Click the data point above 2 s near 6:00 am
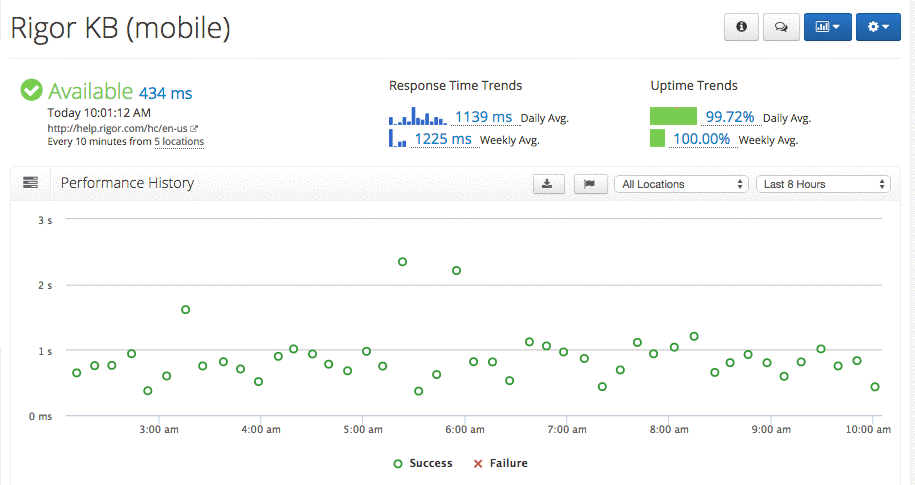Screen dimensions: 915x485 456,271
